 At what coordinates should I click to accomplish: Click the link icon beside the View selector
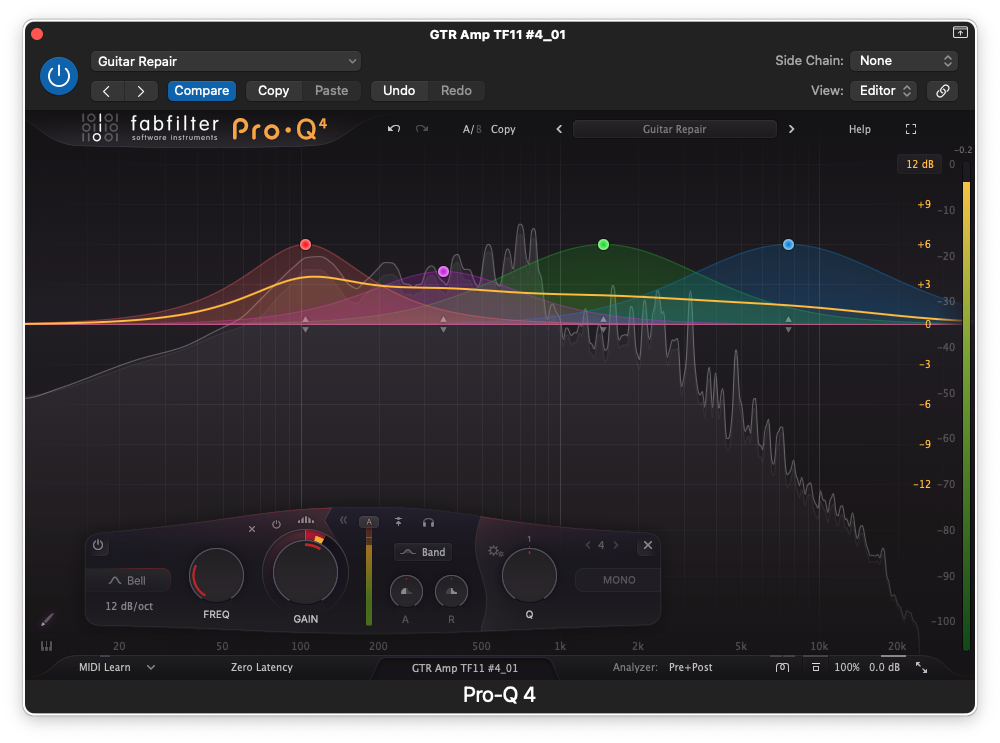(x=941, y=91)
